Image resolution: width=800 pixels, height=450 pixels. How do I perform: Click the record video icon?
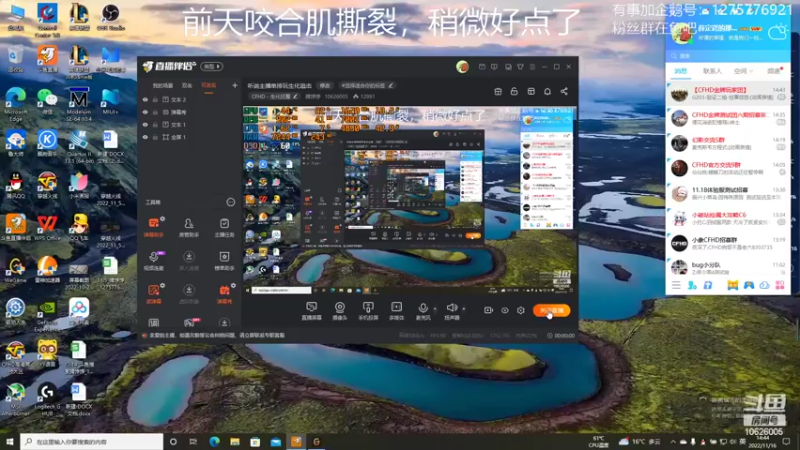pos(488,310)
